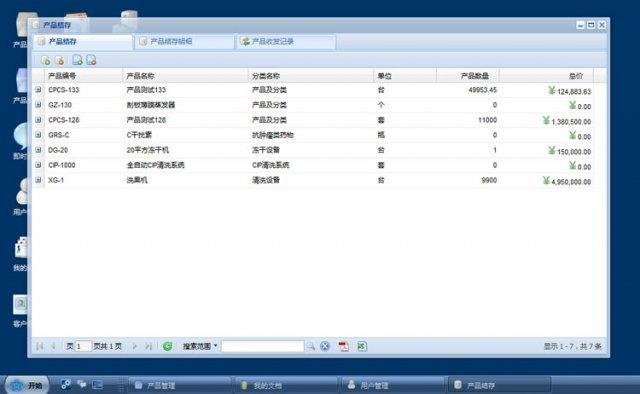Go to the first page
Image resolution: width=640 pixels, height=394 pixels.
tap(40, 346)
